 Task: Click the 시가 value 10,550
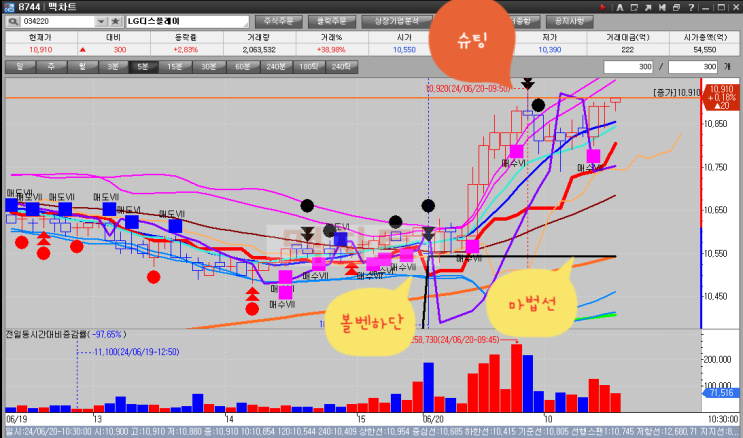[x=404, y=50]
